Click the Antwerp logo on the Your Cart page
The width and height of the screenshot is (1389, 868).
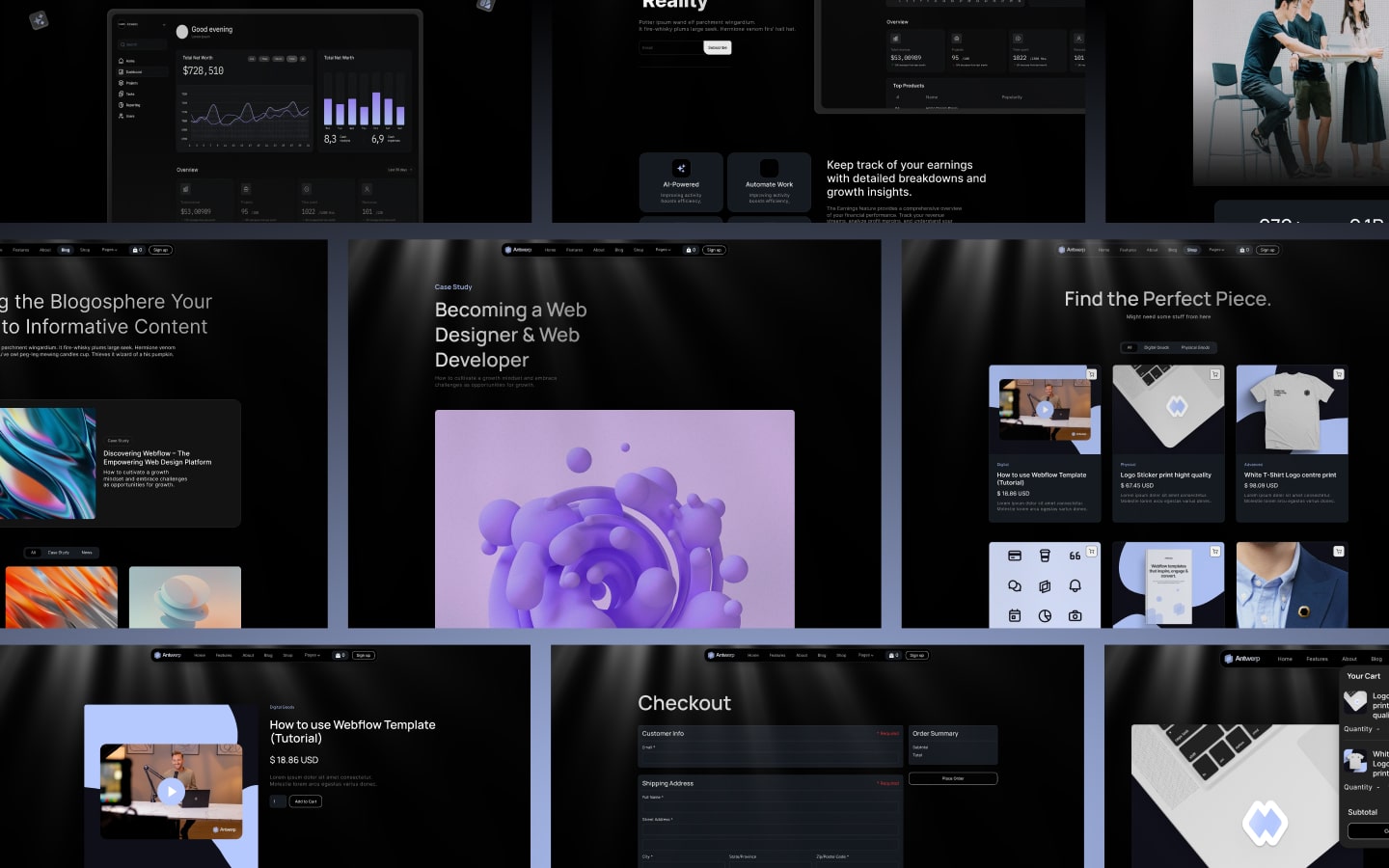[1242, 659]
